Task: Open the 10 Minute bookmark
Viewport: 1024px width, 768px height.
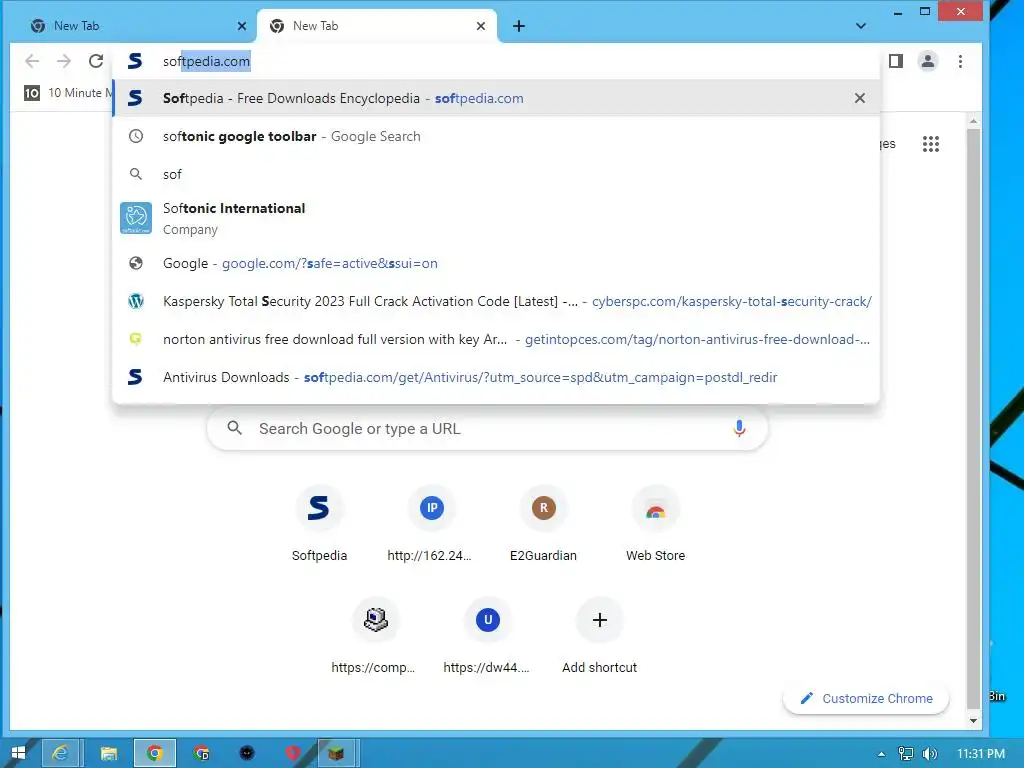Action: coord(67,93)
